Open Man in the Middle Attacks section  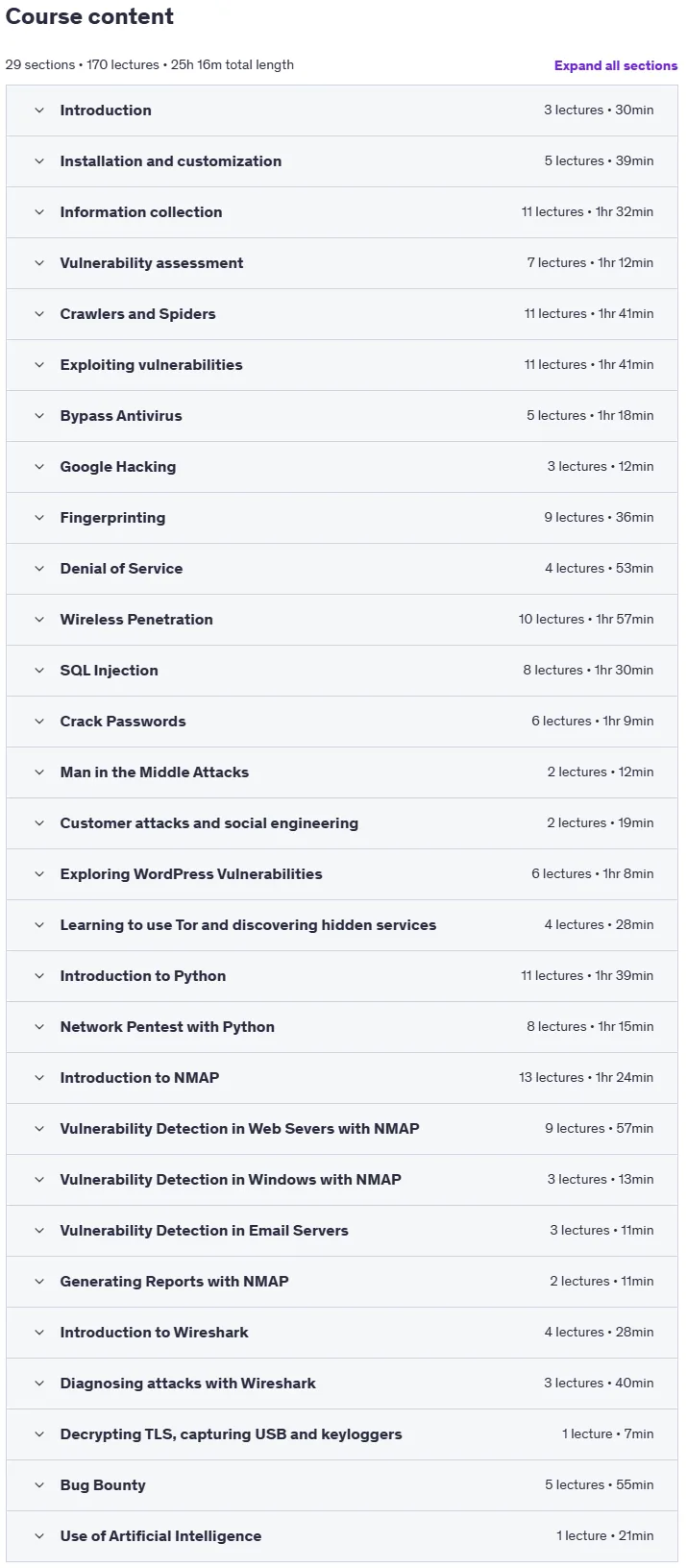[x=342, y=772]
